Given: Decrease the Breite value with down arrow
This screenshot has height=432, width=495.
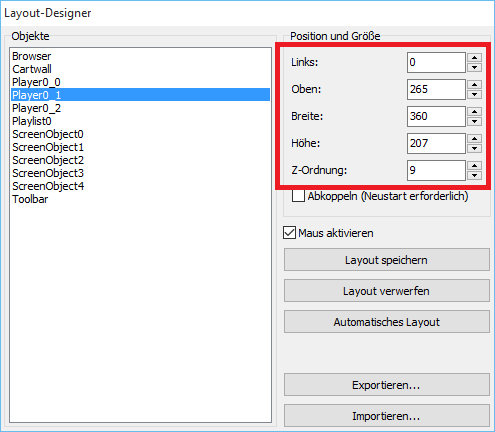Looking at the screenshot, I should 474,121.
